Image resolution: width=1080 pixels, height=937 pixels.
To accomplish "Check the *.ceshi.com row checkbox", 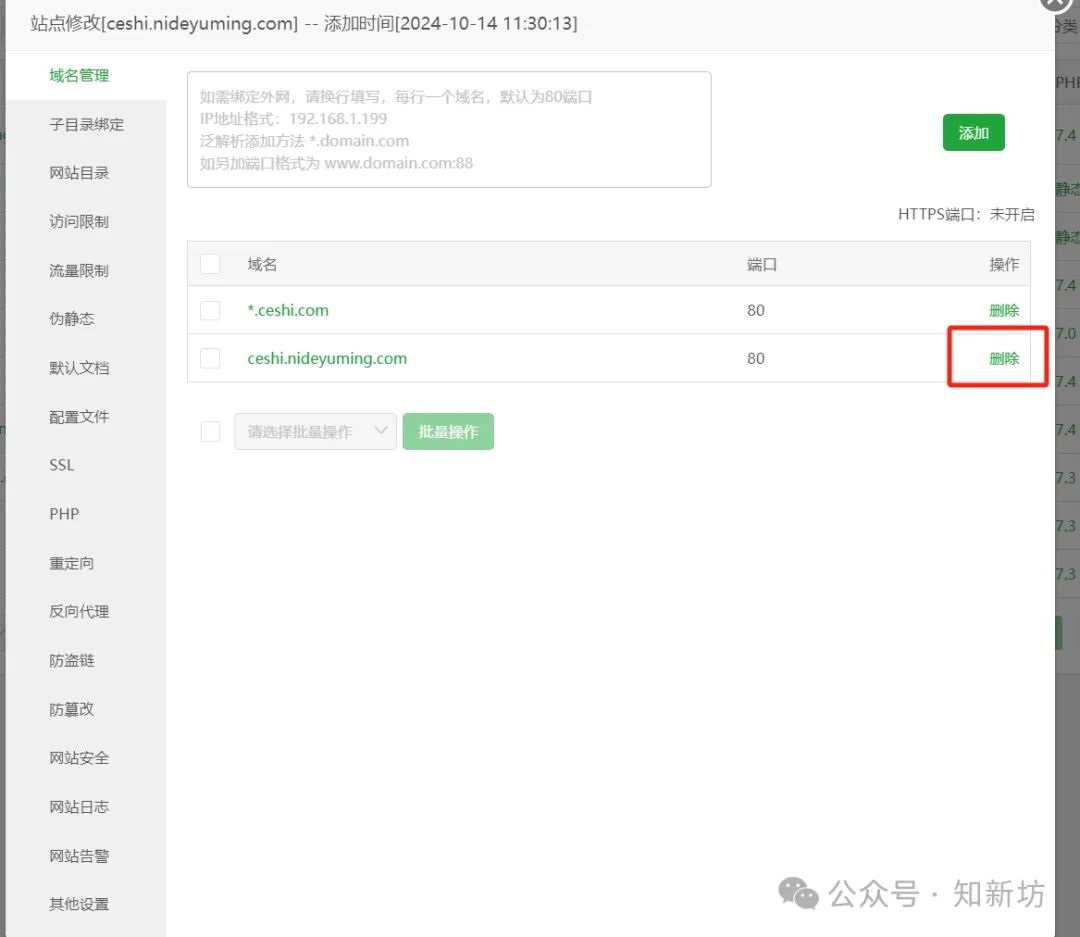I will [210, 310].
